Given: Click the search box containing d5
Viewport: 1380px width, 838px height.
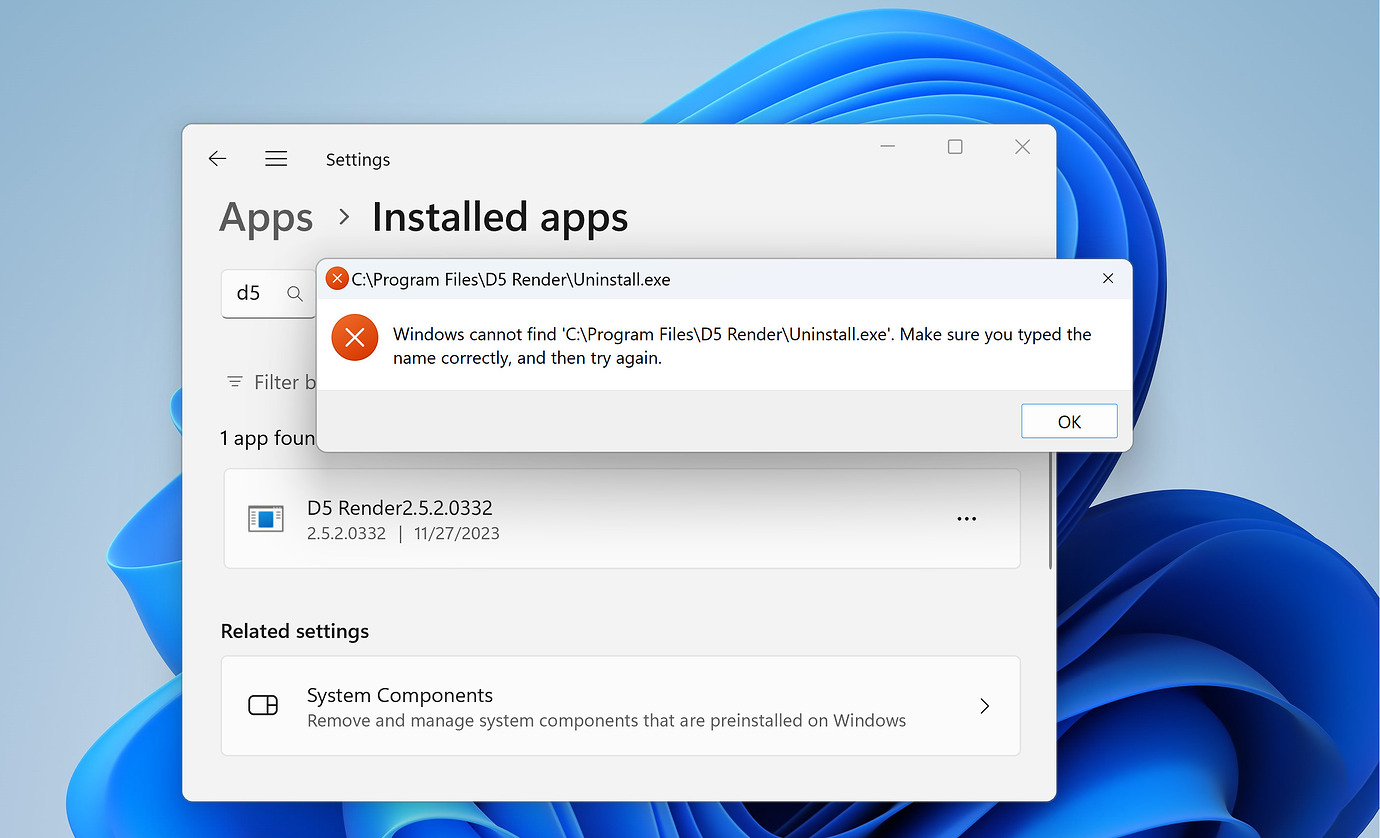Looking at the screenshot, I should coord(268,294).
